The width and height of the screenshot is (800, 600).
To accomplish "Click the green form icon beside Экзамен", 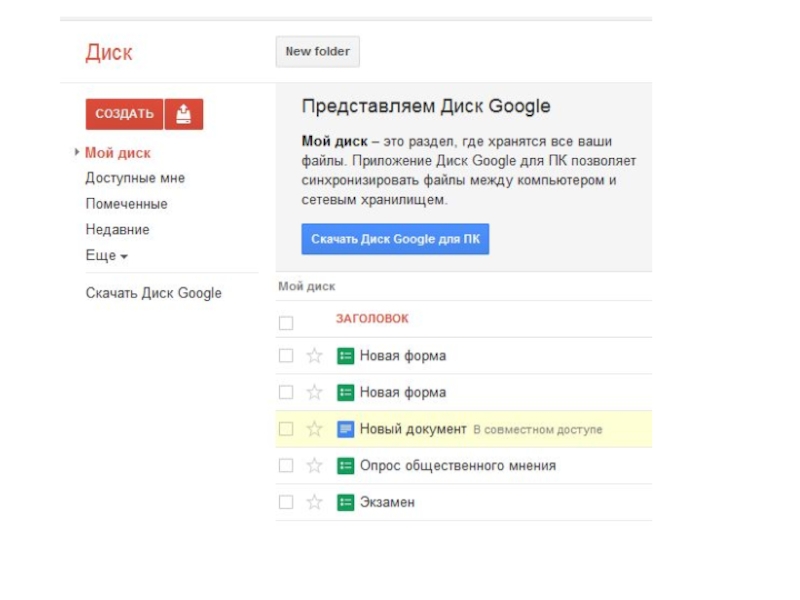I will click(x=345, y=503).
